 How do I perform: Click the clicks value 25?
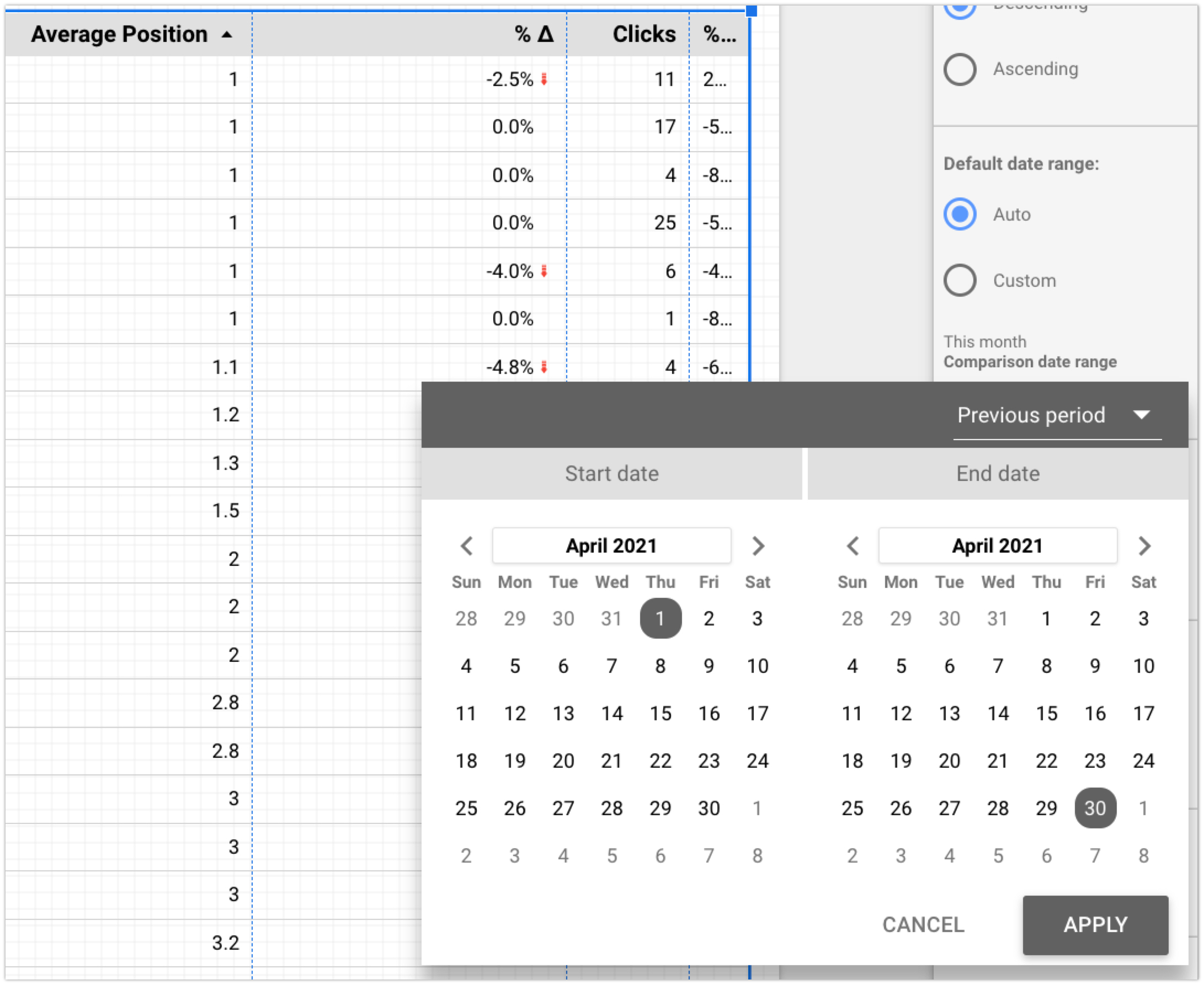click(x=665, y=223)
